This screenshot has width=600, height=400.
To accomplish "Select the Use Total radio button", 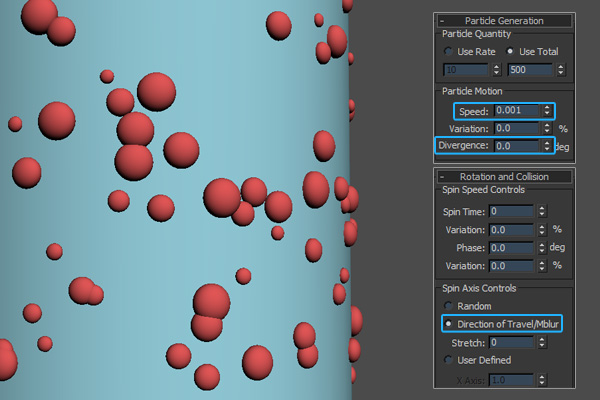I will (512, 52).
